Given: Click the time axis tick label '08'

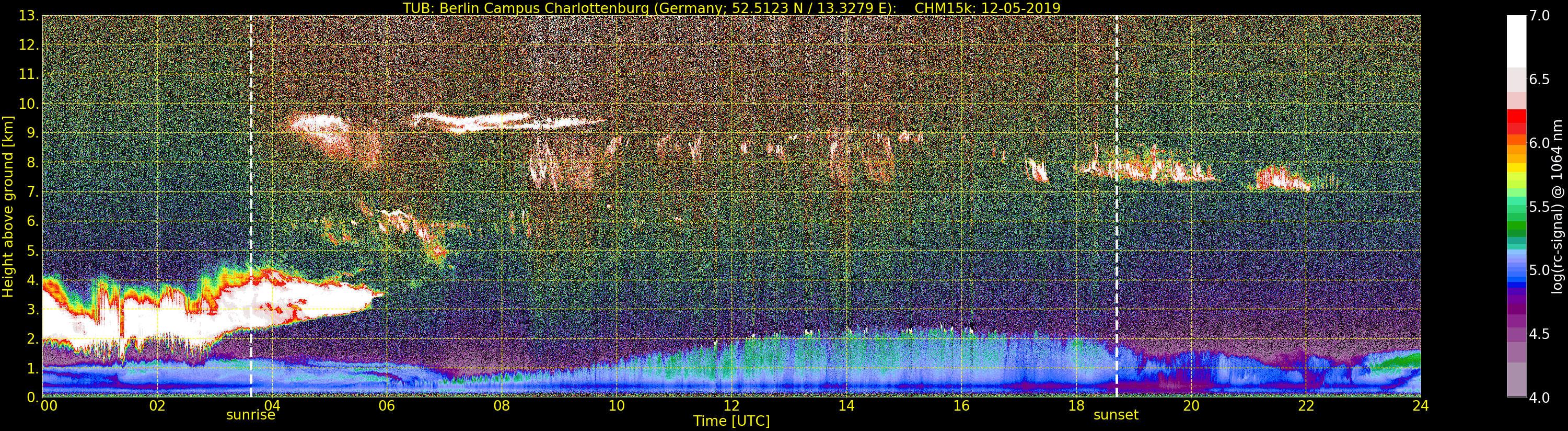Looking at the screenshot, I should [502, 405].
